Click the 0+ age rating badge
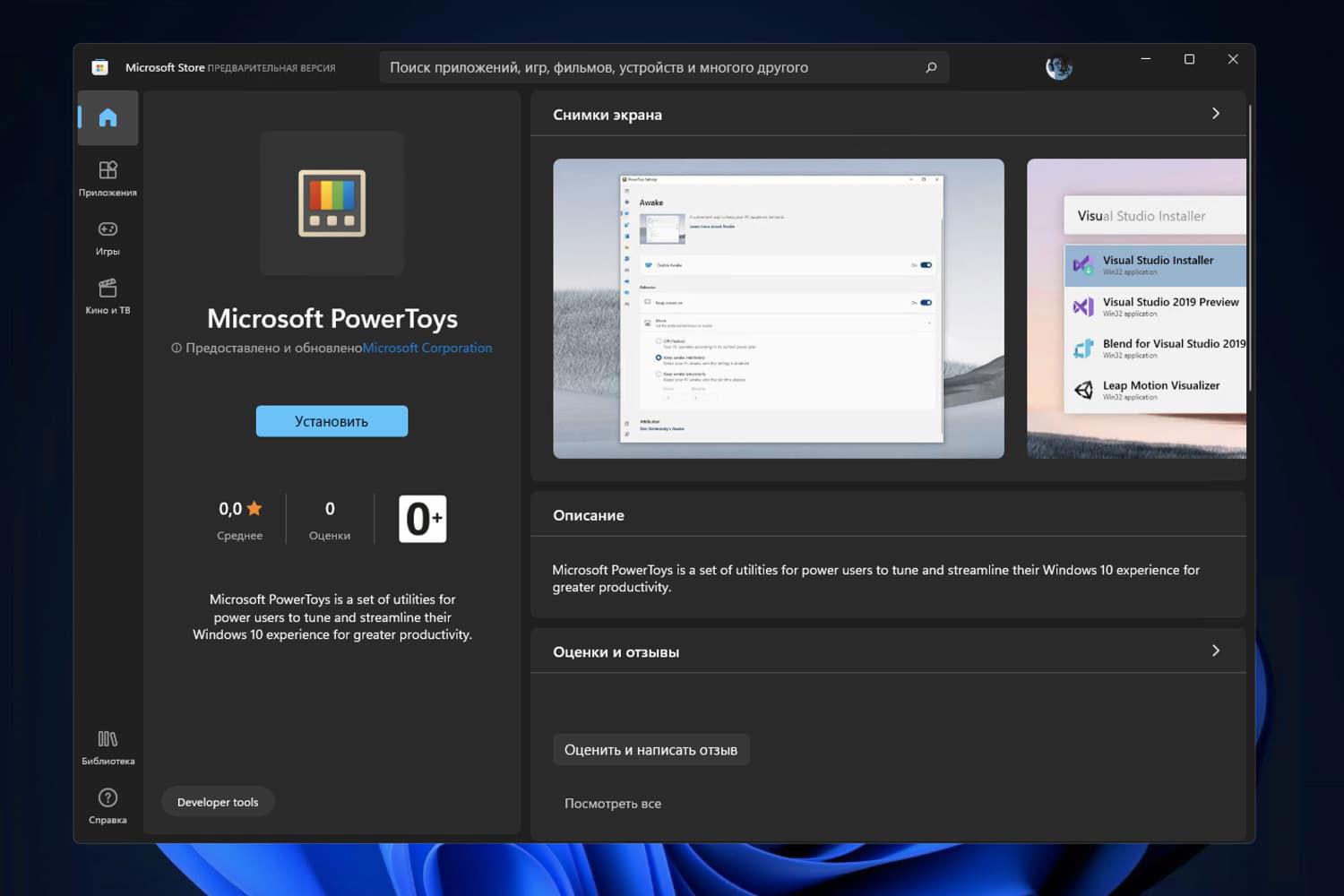This screenshot has width=1344, height=896. coord(423,519)
